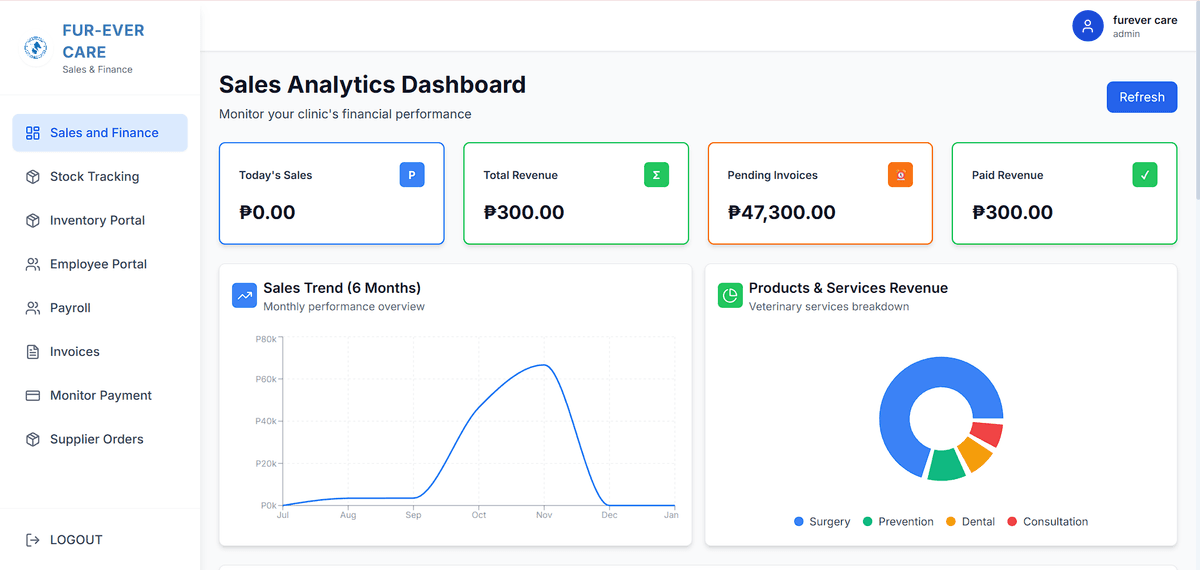The width and height of the screenshot is (1200, 570).
Task: Log out using the LOGOUT link
Action: coord(76,540)
